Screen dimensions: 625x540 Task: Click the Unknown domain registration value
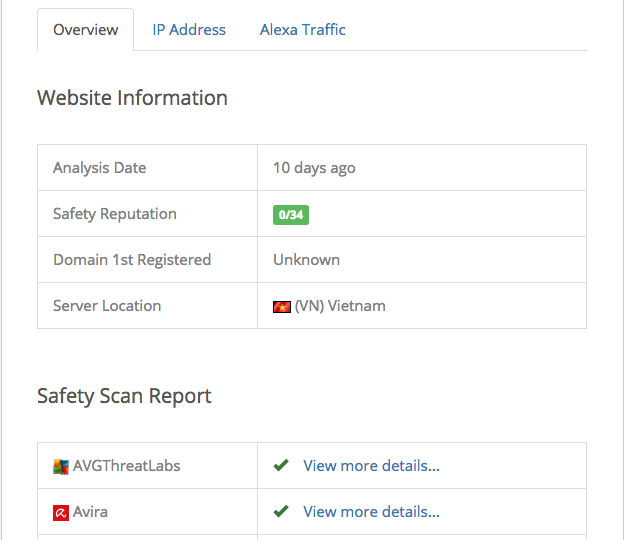pos(306,260)
